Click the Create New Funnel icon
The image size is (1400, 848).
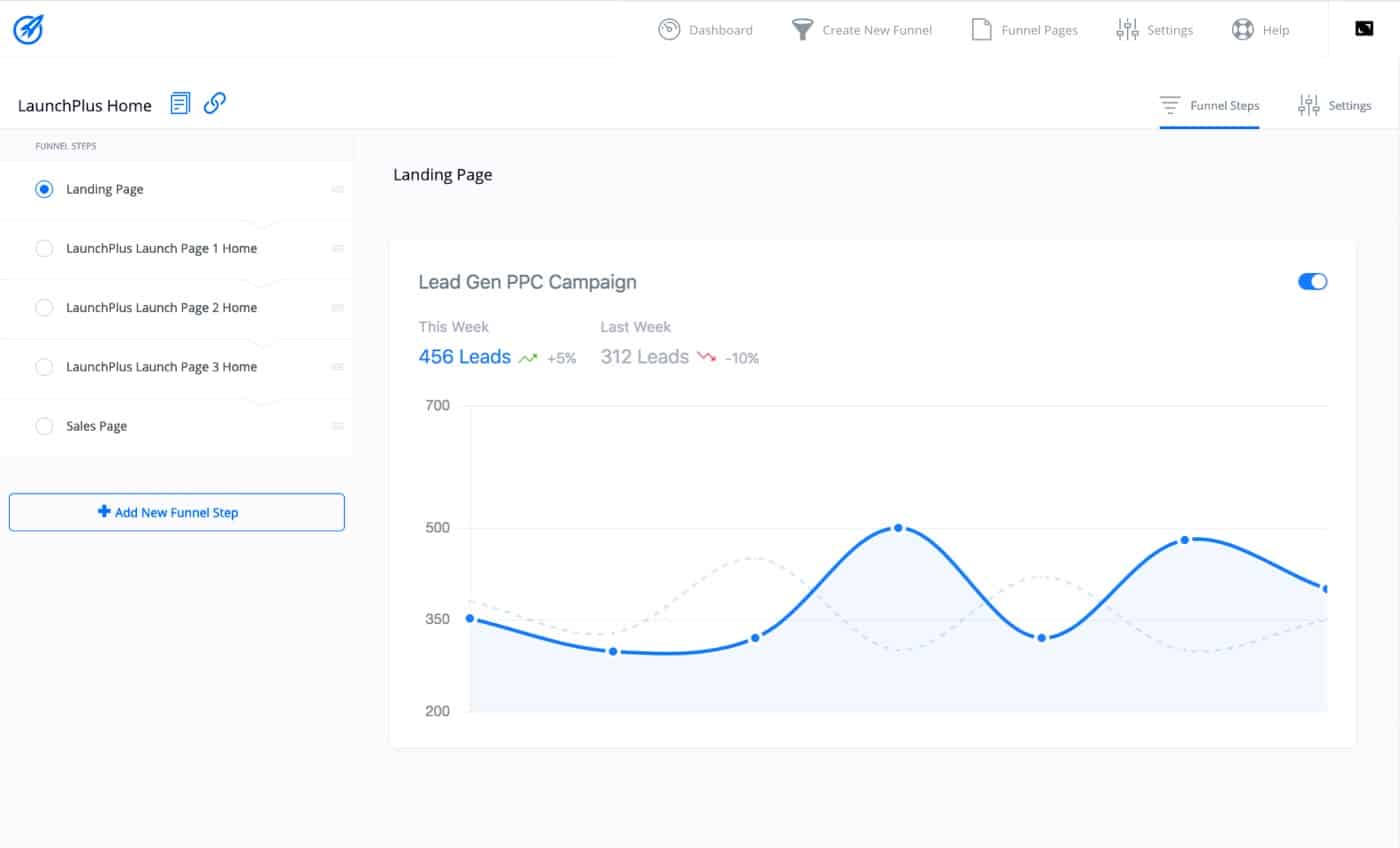[x=802, y=30]
